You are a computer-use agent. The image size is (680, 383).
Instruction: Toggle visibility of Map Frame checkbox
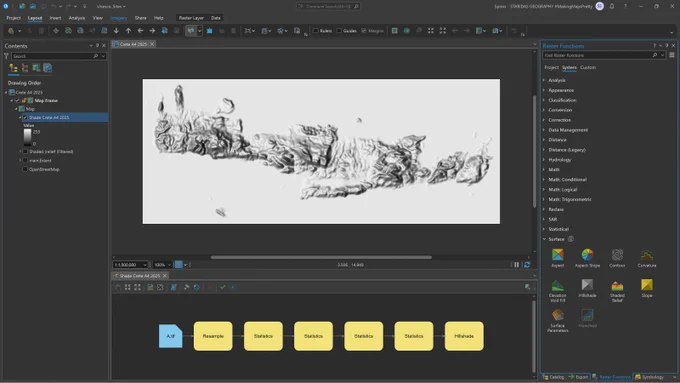(x=18, y=101)
